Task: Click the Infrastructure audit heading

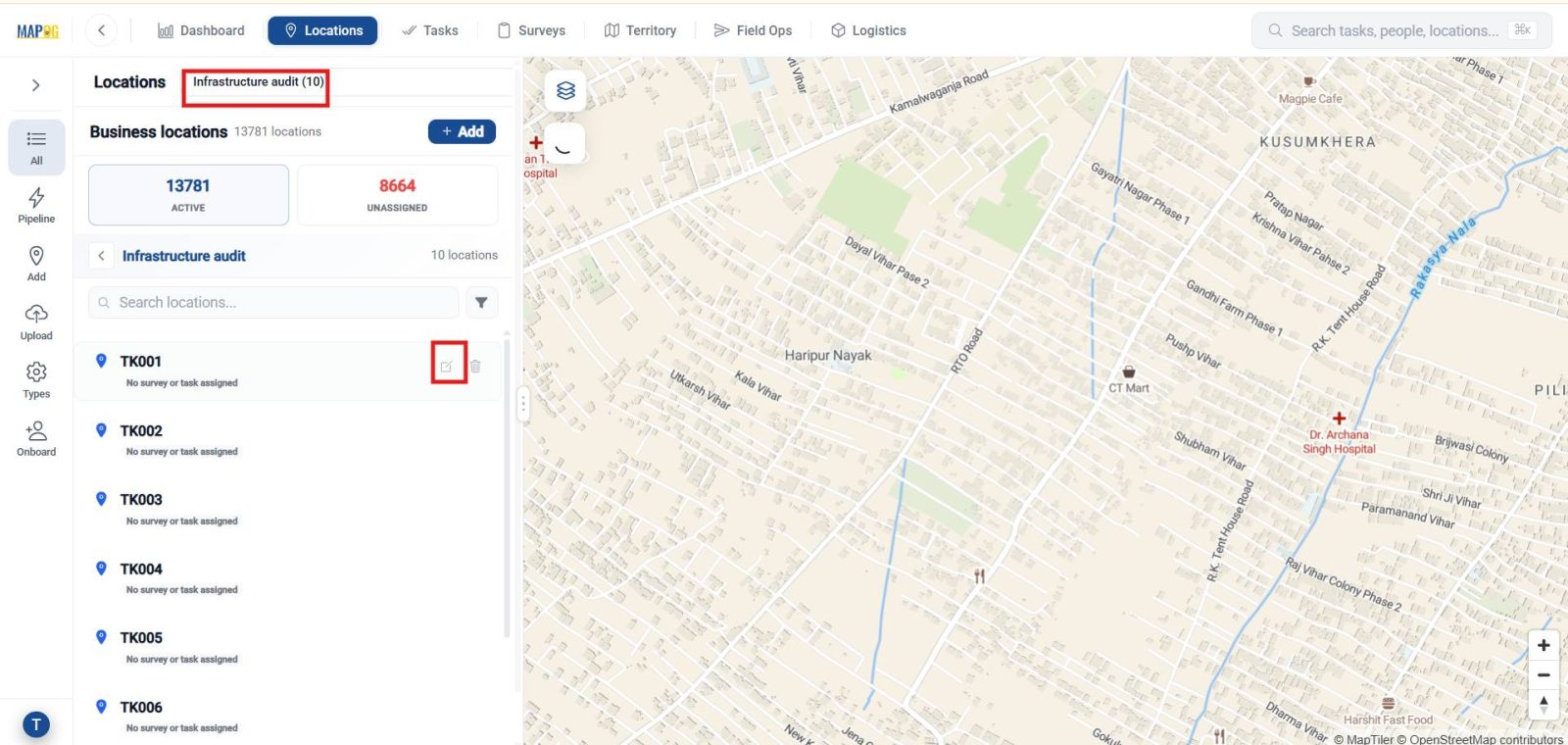Action: click(184, 256)
